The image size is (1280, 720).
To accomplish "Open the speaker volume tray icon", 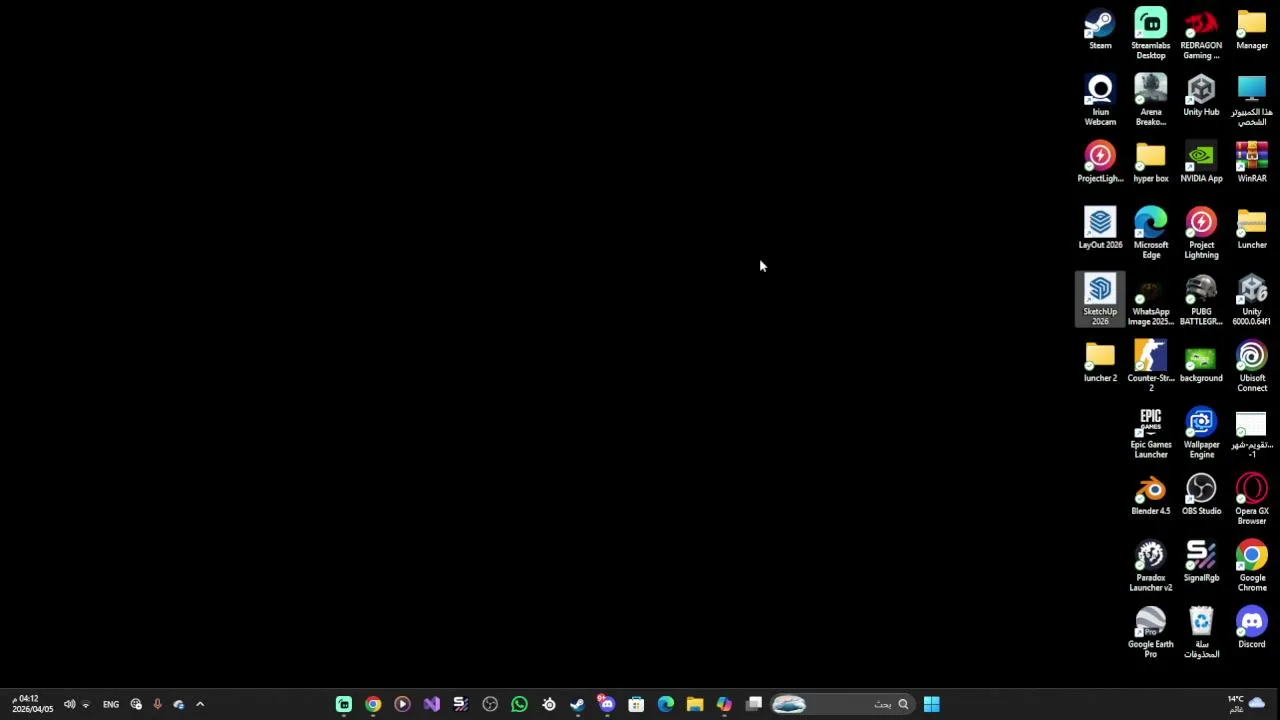I will [x=69, y=704].
